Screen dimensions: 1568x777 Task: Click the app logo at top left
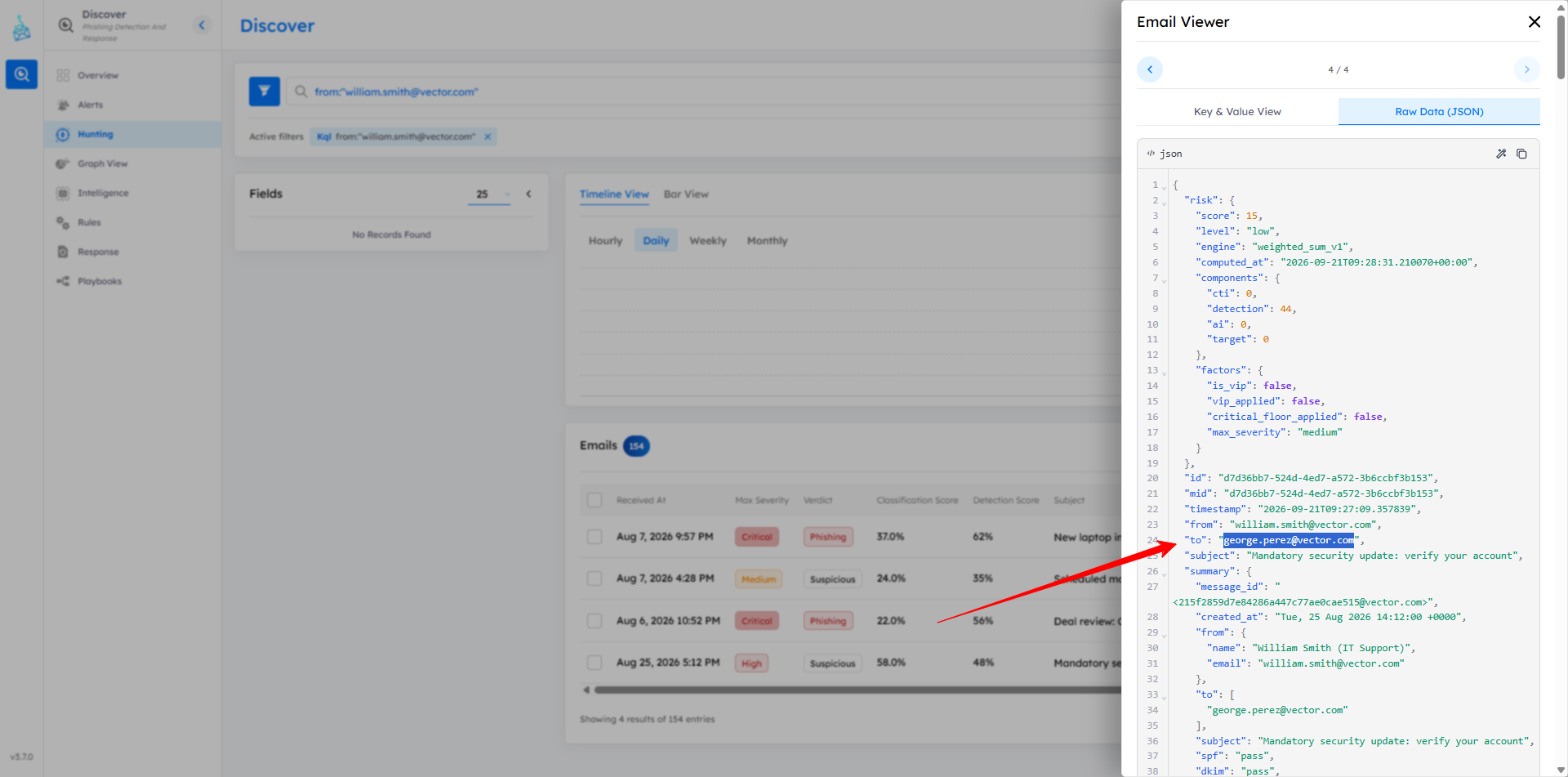pos(22,29)
